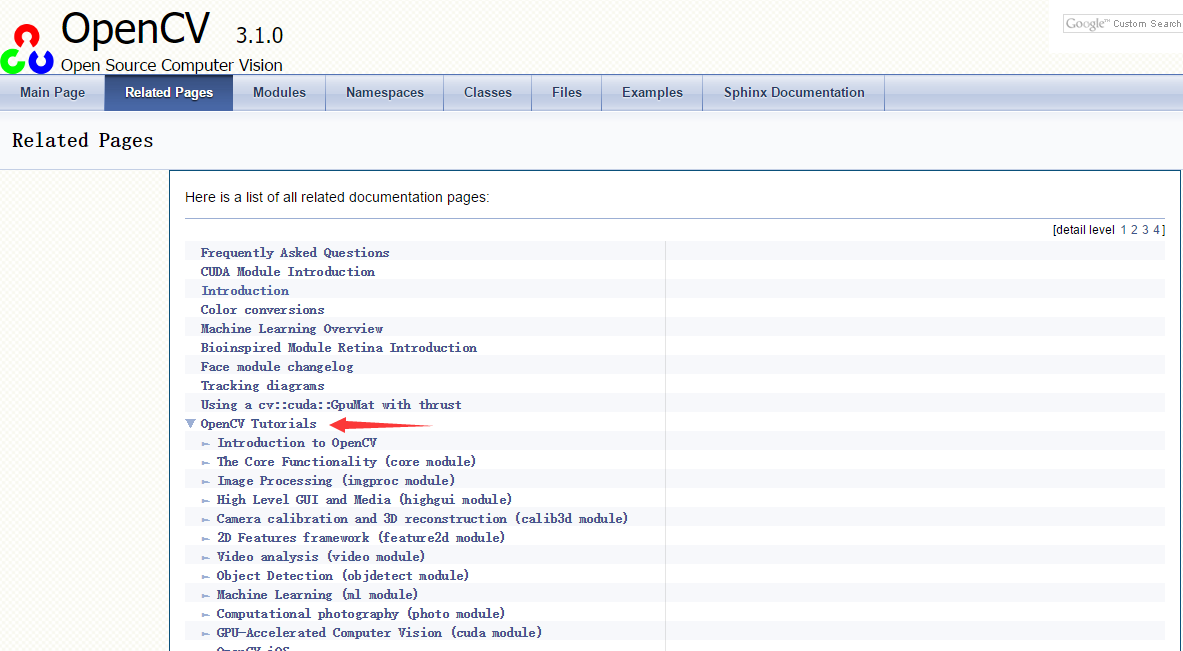Expand High Level GUI and Media arrow

[x=206, y=500]
